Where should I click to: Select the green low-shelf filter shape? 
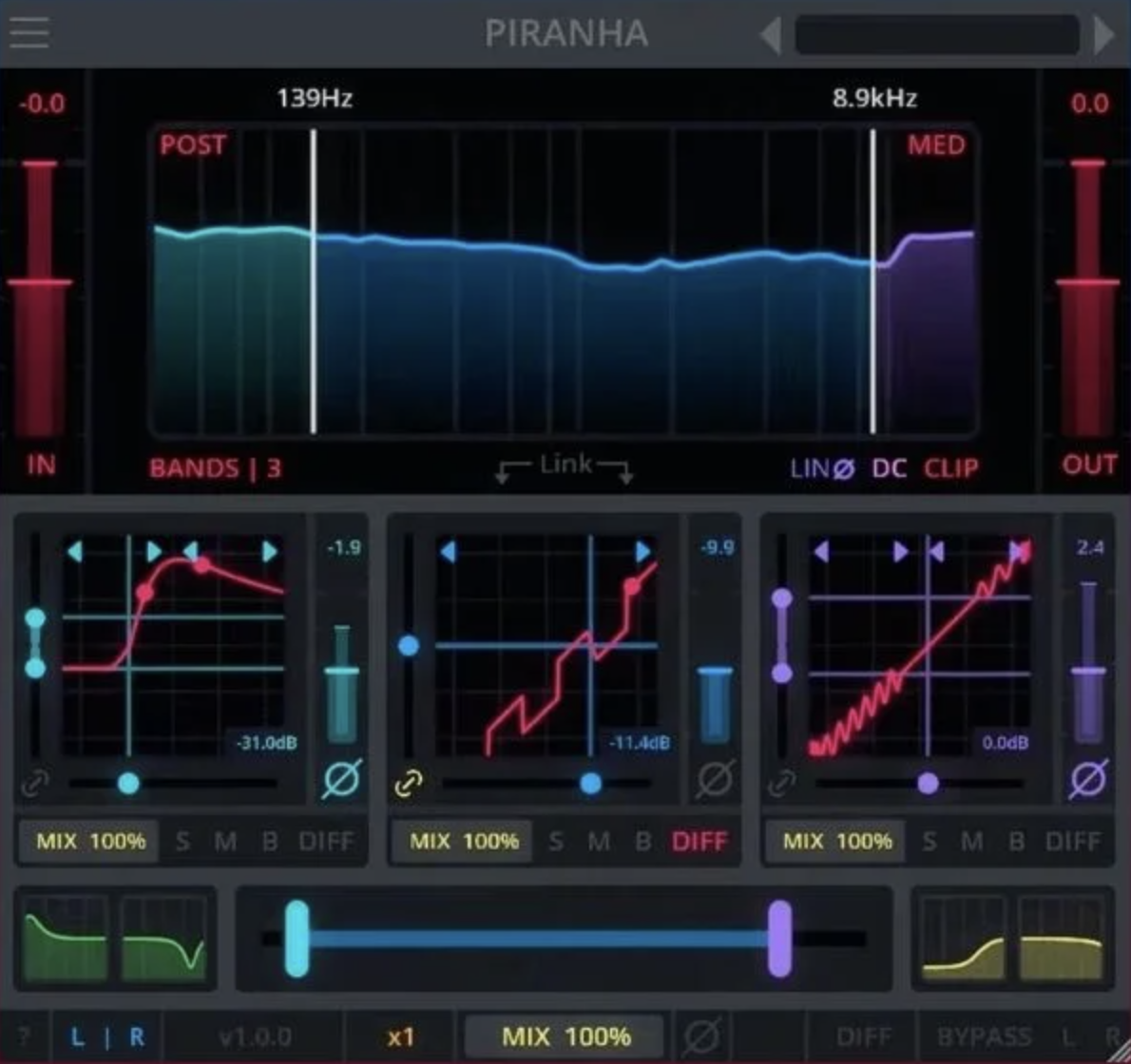pos(66,937)
